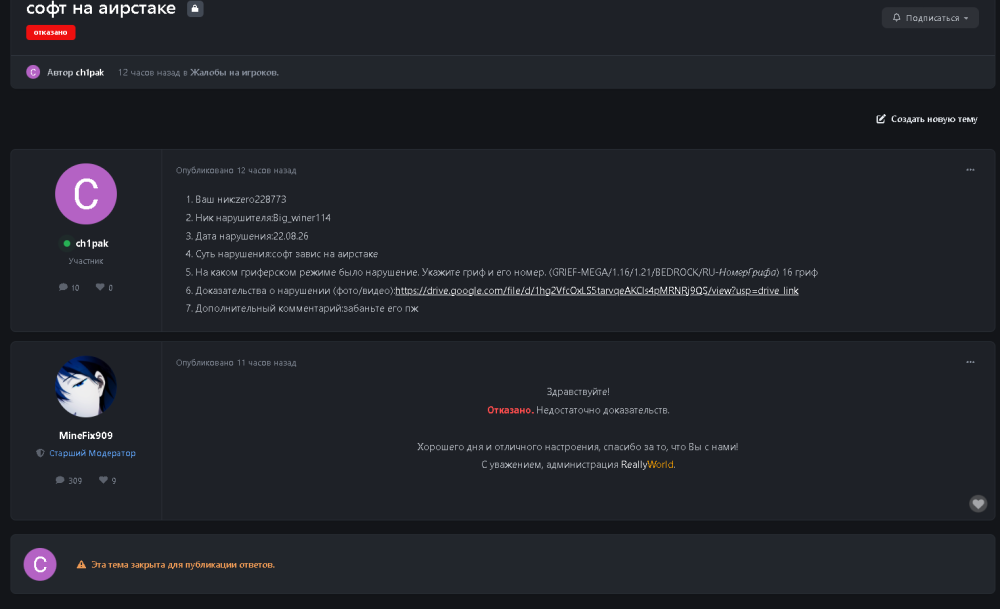The image size is (1000, 609).
Task: Open options menu on MineFix909's post
Action: tap(970, 362)
